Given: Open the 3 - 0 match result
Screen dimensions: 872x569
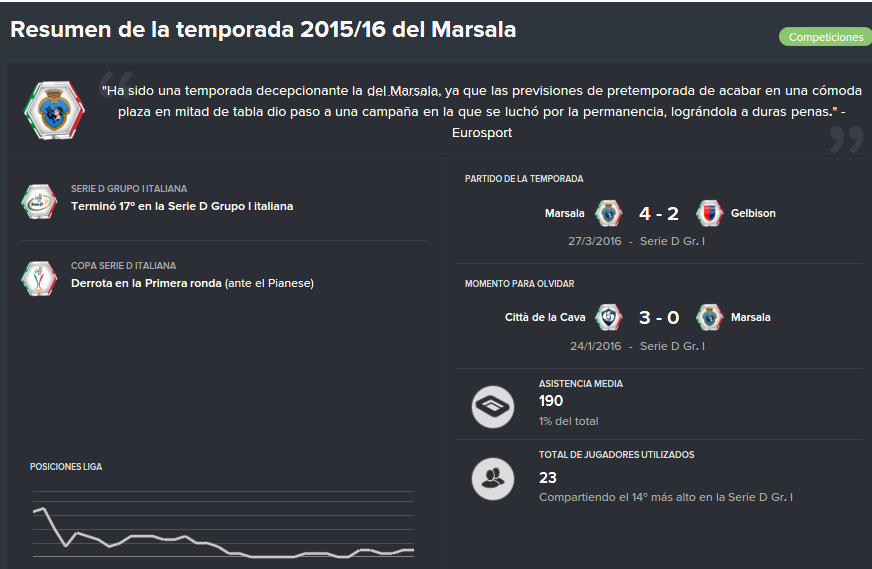Looking at the screenshot, I should (x=659, y=318).
